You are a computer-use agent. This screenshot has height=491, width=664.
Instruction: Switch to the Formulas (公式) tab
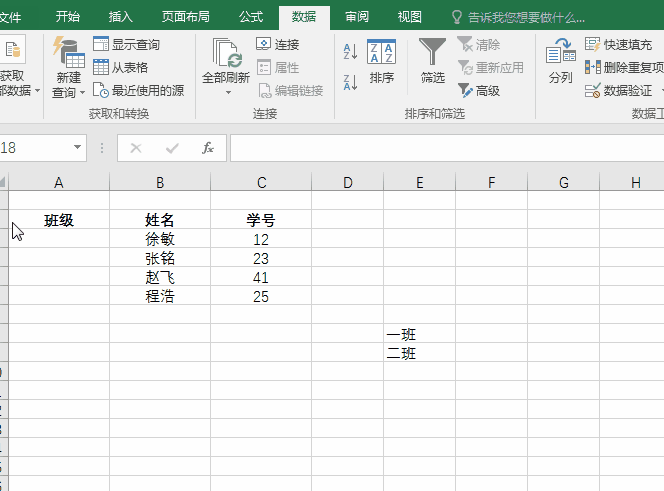click(x=251, y=17)
